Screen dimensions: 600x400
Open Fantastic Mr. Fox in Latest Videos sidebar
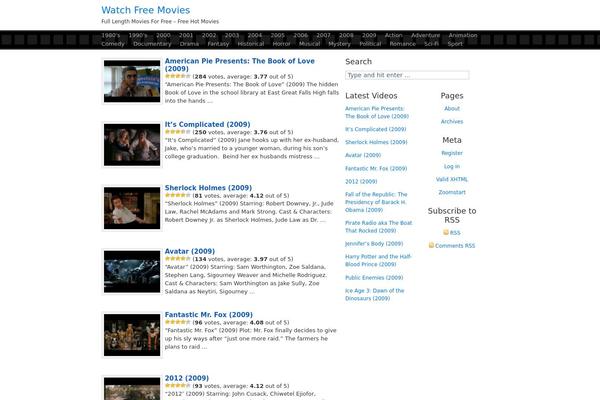[376, 168]
